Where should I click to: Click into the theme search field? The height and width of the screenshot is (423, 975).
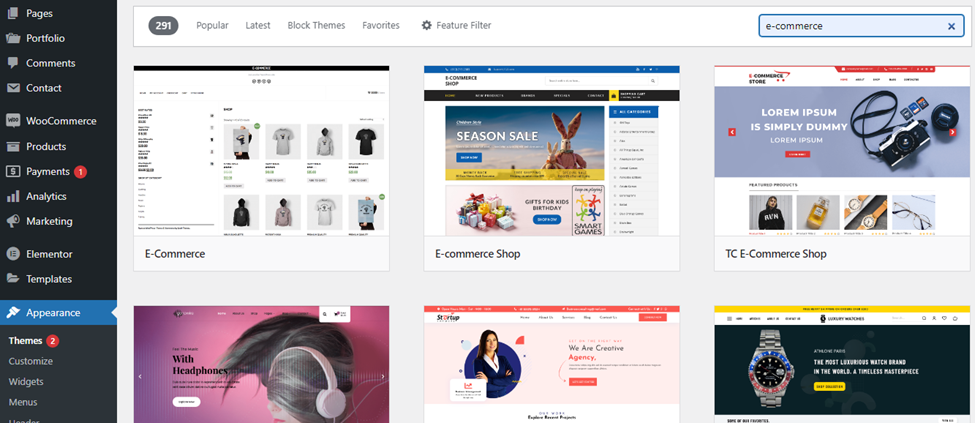852,26
